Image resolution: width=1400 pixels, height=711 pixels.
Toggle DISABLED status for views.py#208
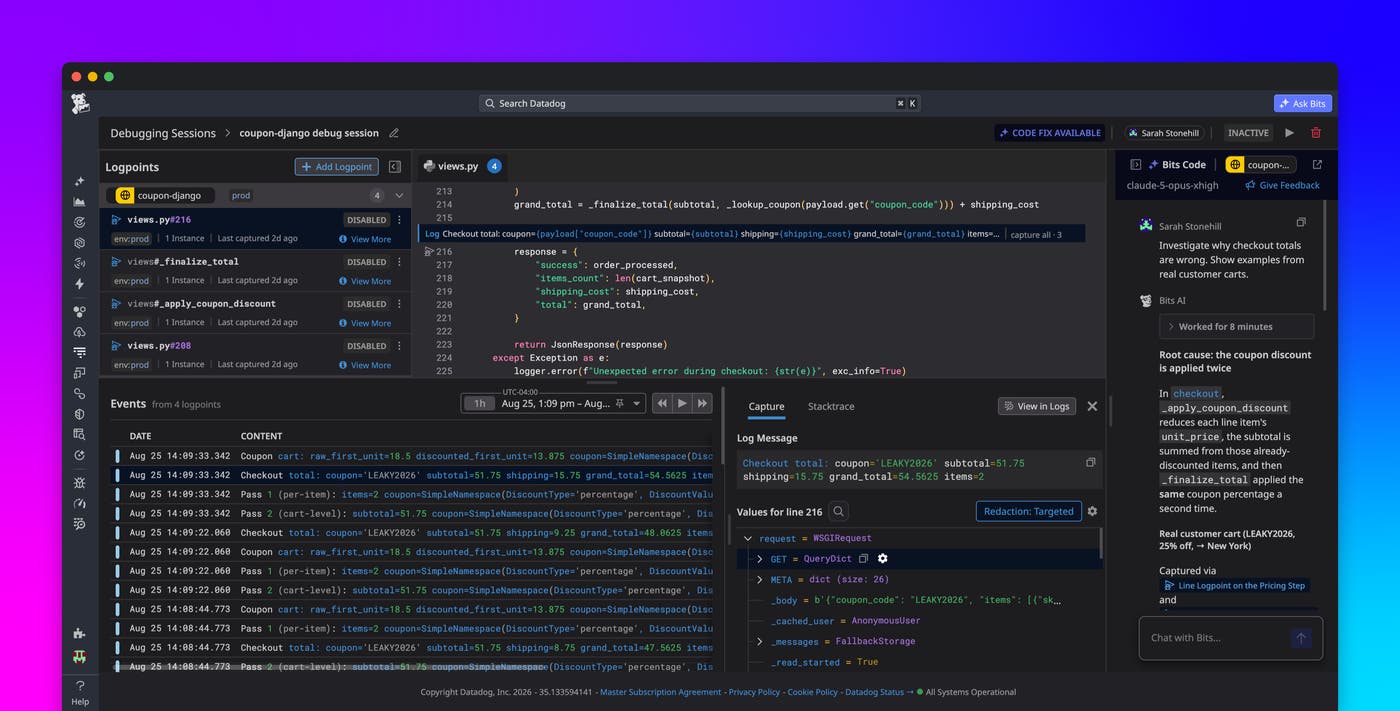[x=366, y=346]
